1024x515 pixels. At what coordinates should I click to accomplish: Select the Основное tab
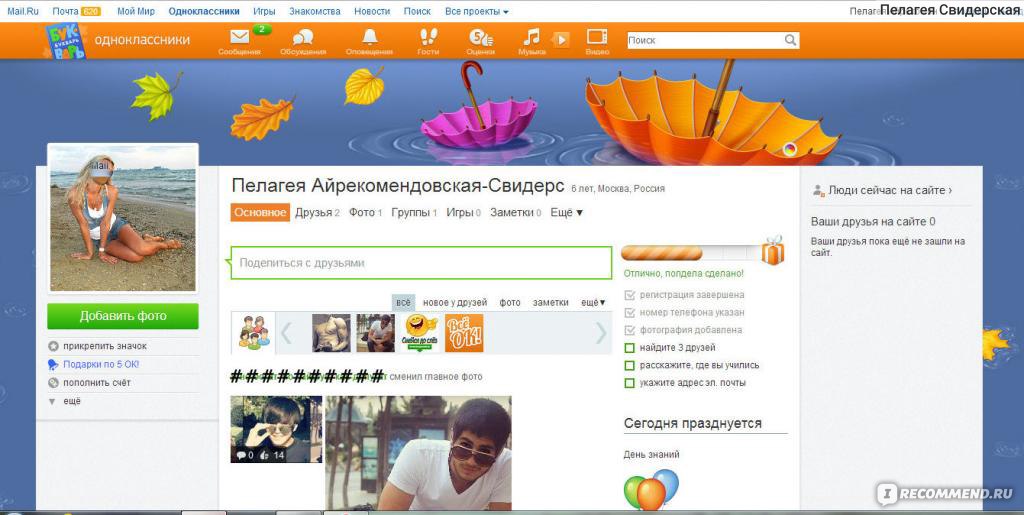coord(260,212)
